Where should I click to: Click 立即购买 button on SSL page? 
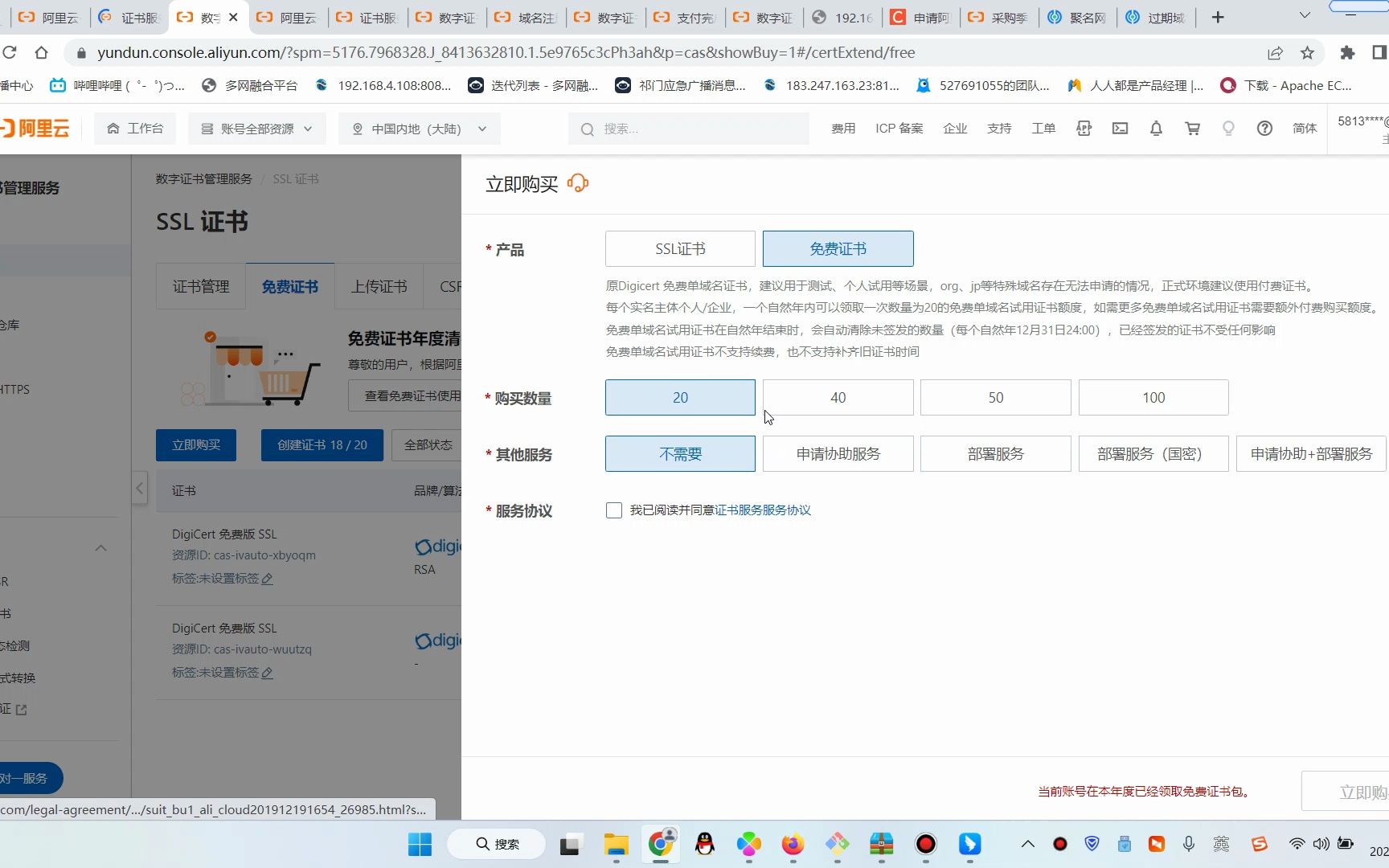(x=196, y=445)
